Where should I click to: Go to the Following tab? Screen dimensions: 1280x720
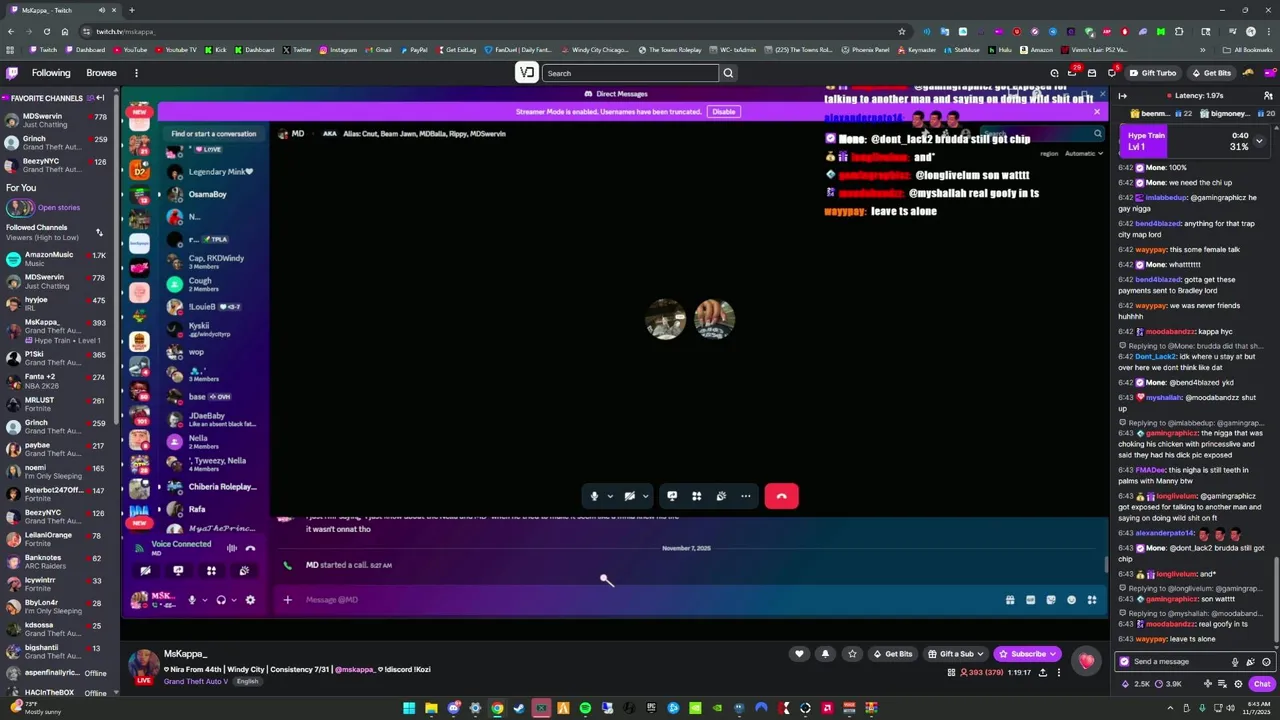pos(51,73)
